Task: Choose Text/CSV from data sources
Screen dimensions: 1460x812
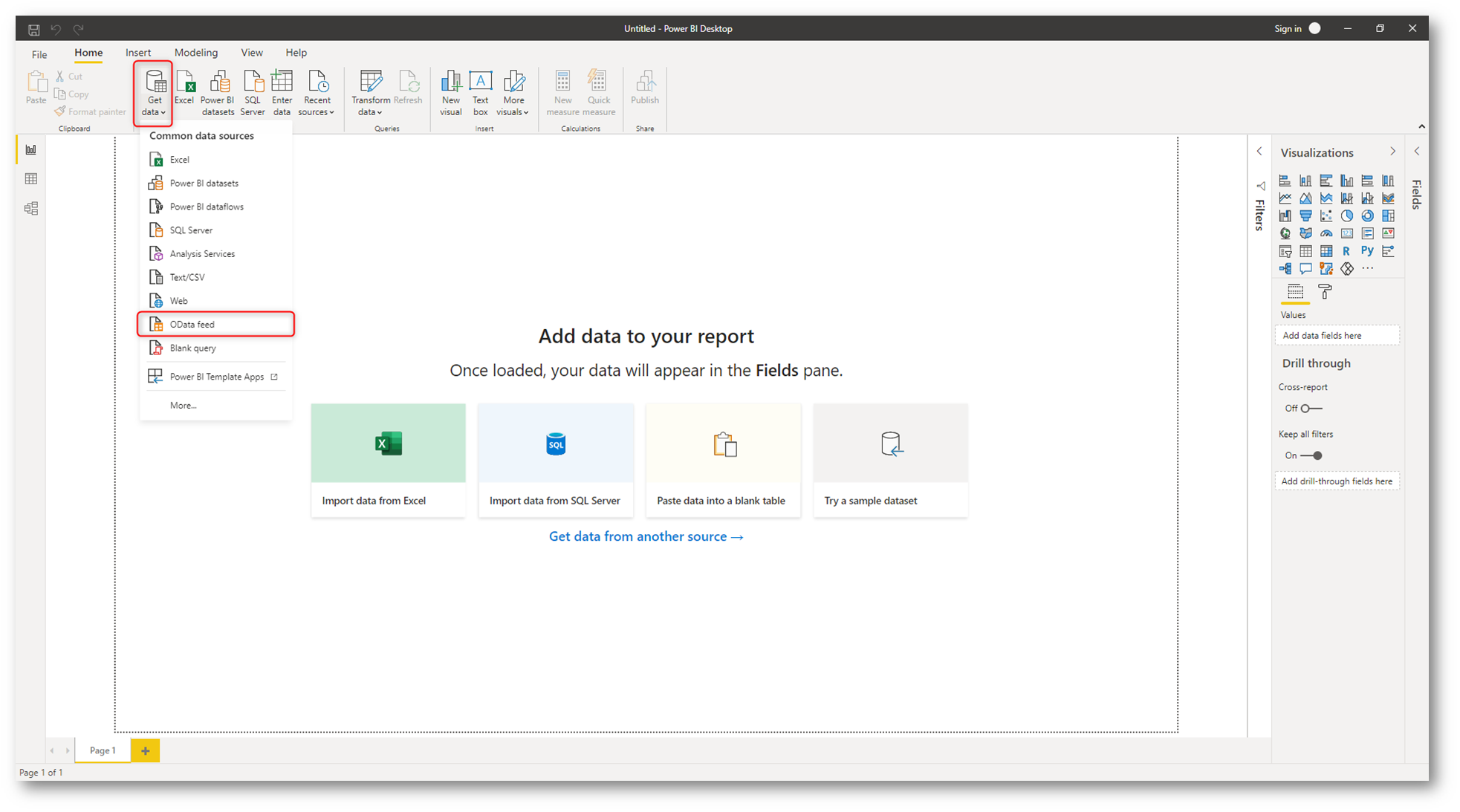Action: pos(216,277)
